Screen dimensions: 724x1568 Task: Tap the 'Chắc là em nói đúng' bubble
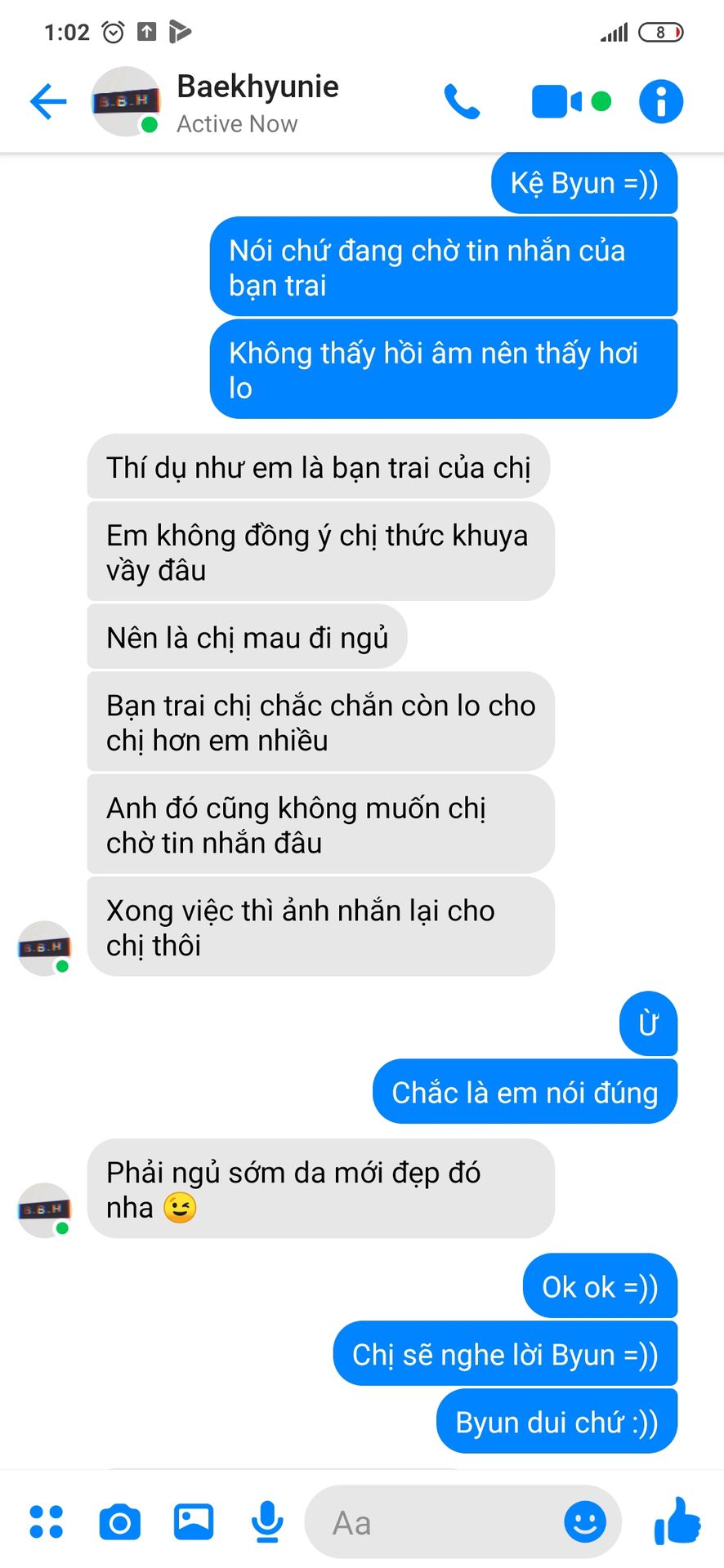pyautogui.click(x=525, y=1092)
